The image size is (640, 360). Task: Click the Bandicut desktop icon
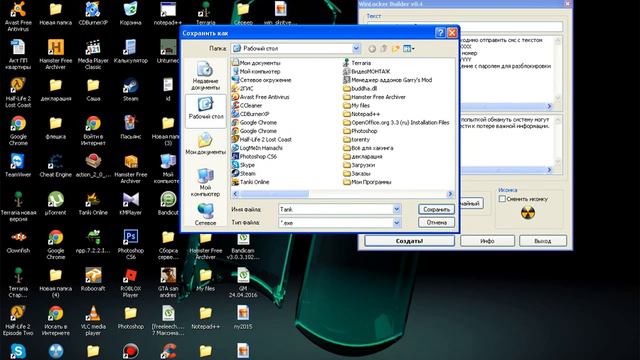pyautogui.click(x=168, y=203)
